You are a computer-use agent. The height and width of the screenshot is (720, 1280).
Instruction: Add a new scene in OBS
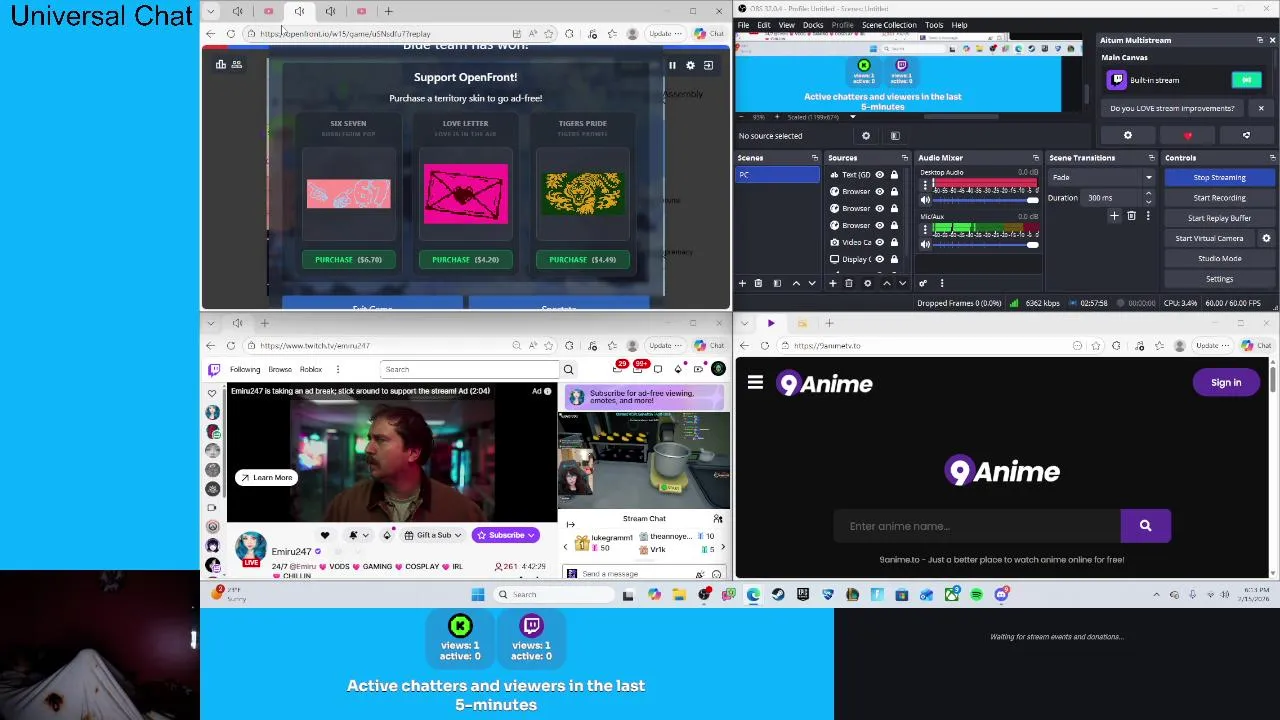click(742, 283)
